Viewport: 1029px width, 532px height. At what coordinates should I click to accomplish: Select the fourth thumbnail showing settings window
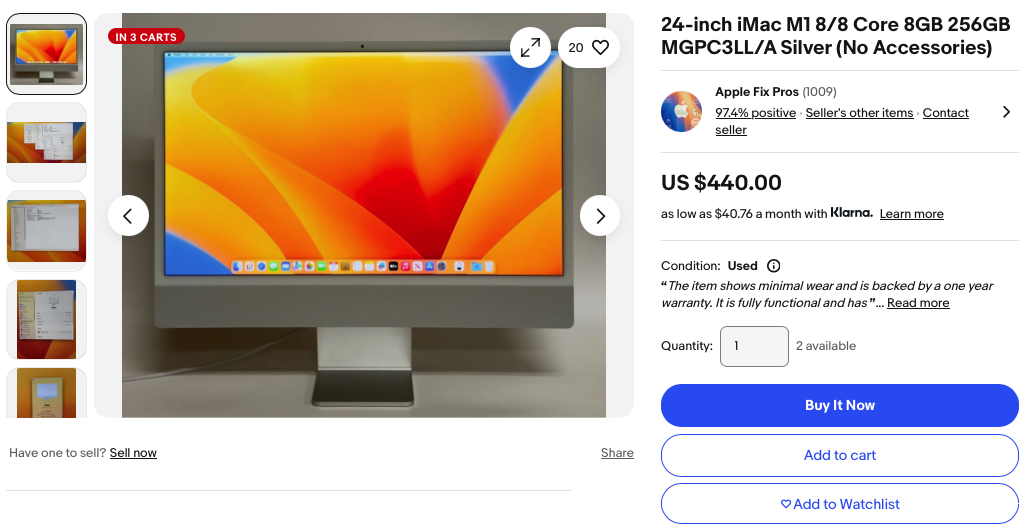[x=47, y=319]
